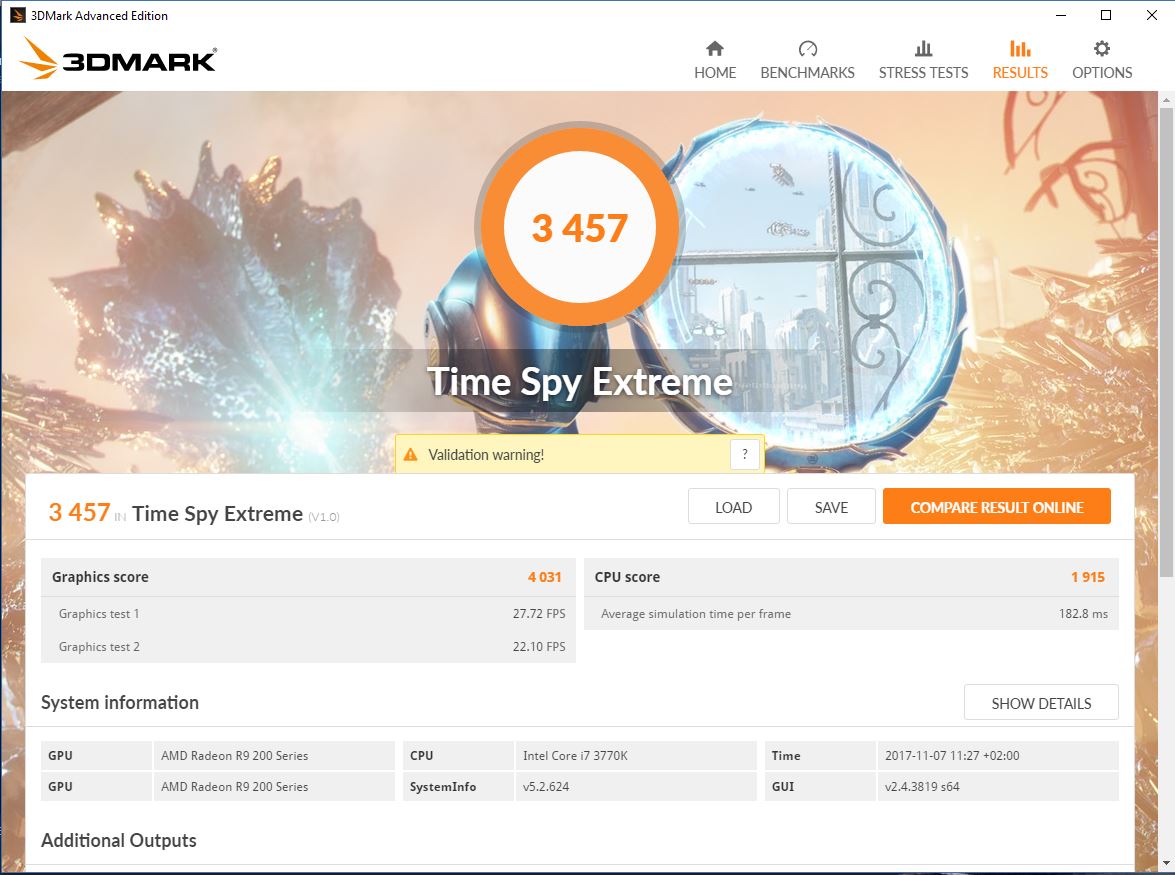1175x875 pixels.
Task: Click the CPU score value 1 915
Action: (x=1087, y=577)
